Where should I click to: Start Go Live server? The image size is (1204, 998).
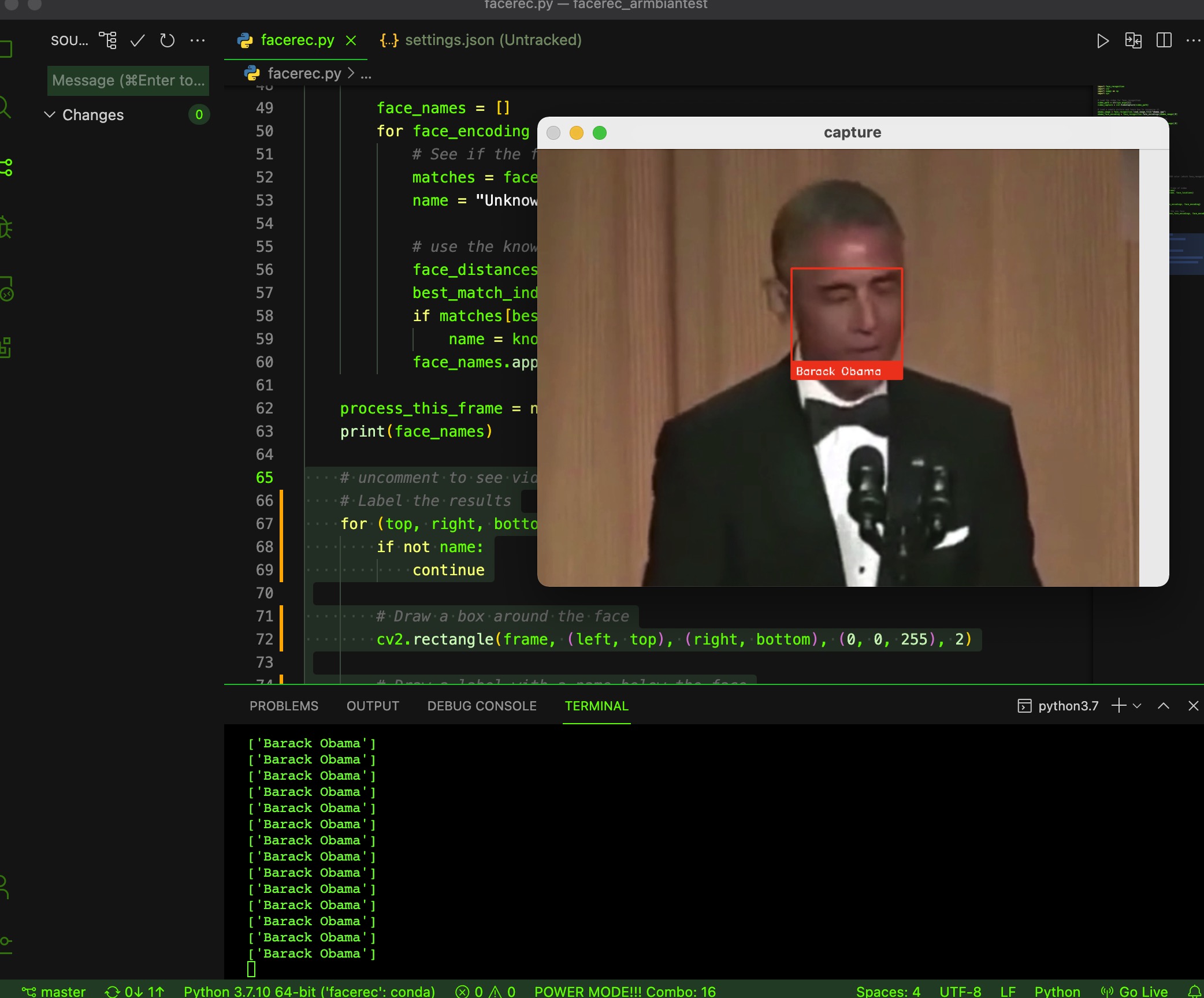coord(1134,991)
